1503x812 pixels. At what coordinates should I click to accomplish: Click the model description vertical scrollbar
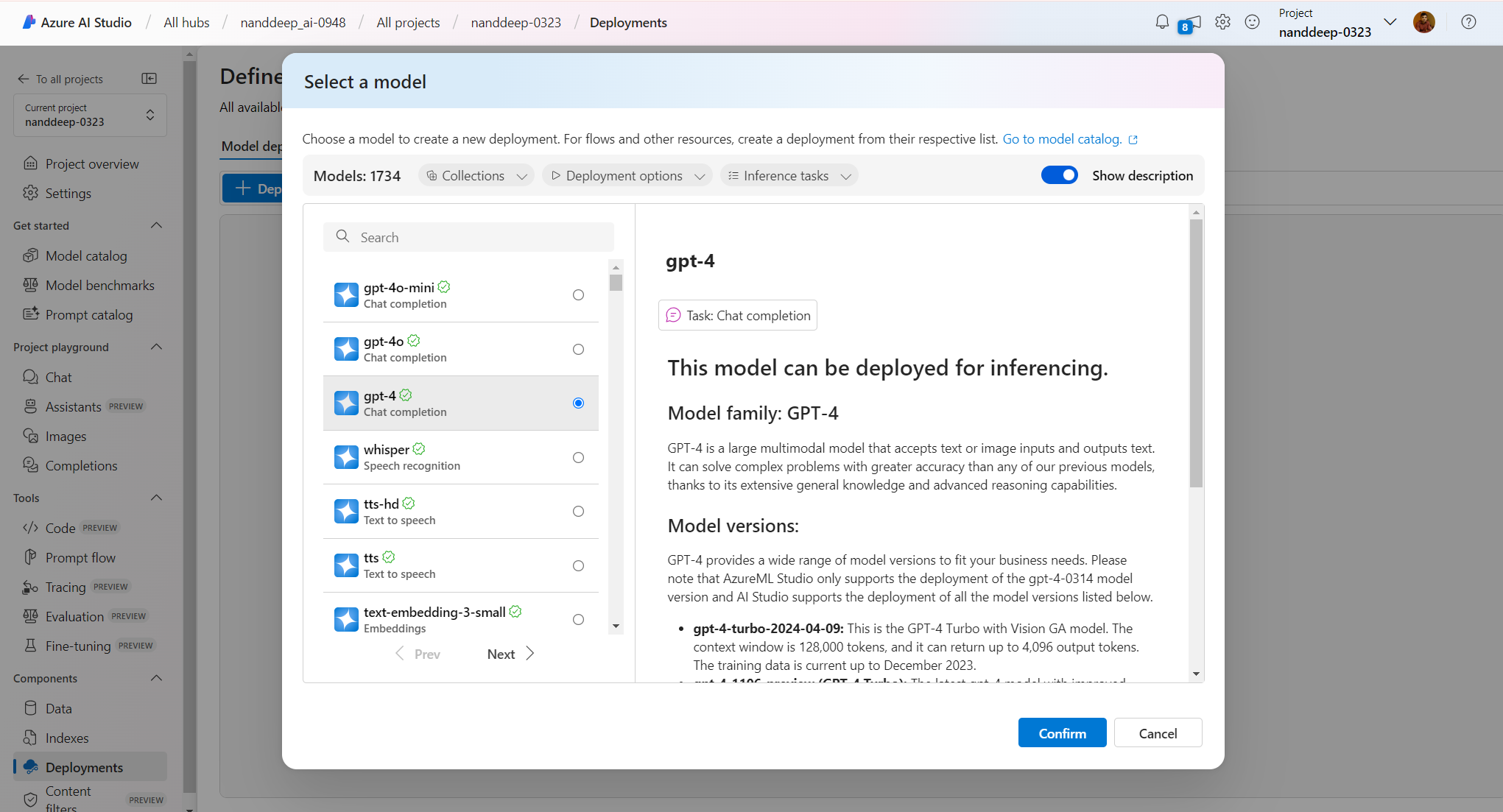point(1196,353)
